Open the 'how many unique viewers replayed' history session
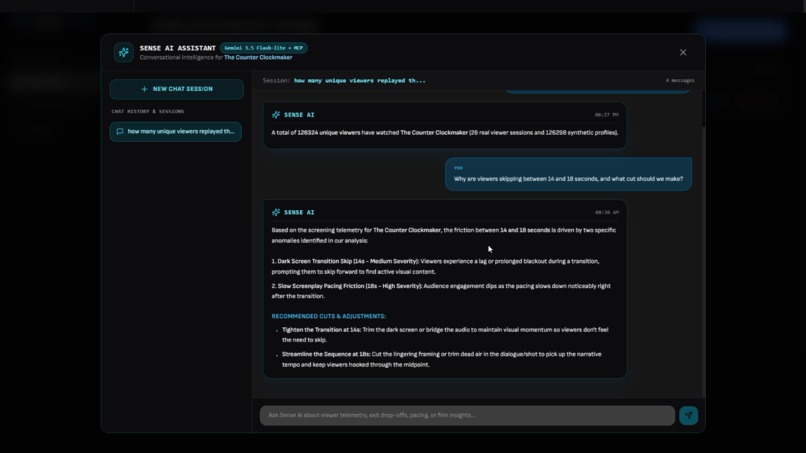 tap(176, 132)
